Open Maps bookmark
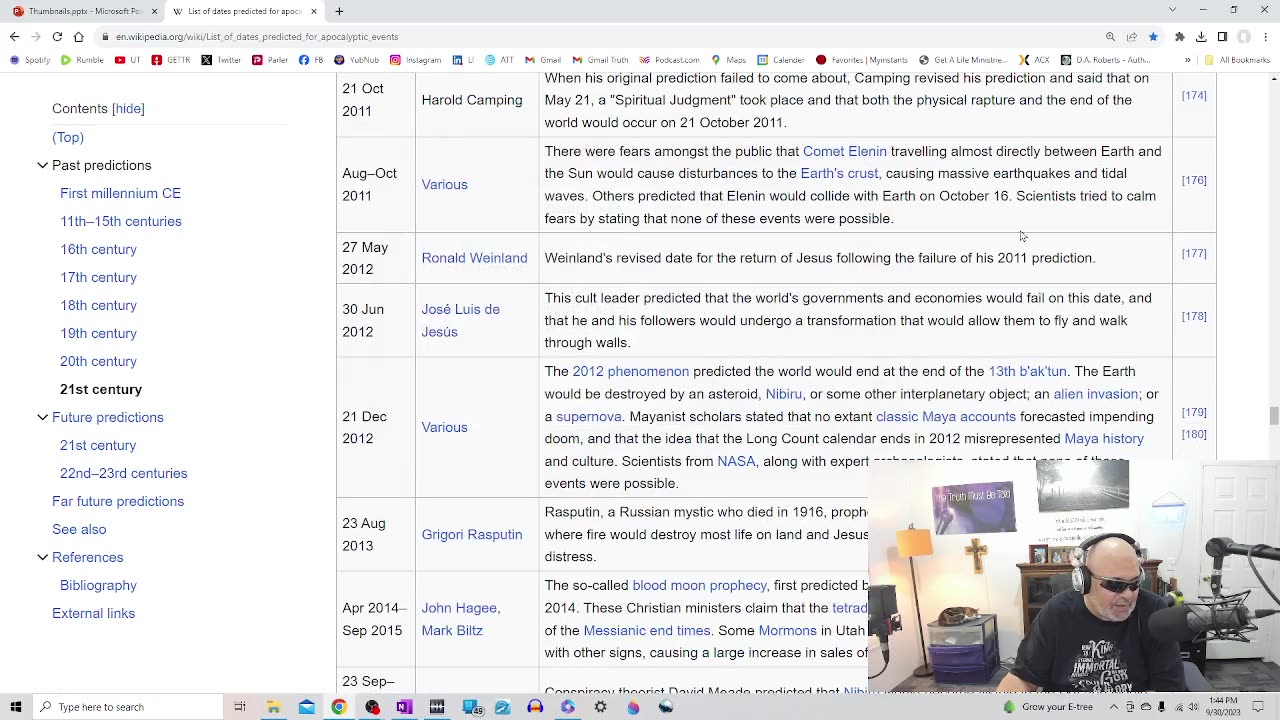This screenshot has height=720, width=1280. click(728, 60)
